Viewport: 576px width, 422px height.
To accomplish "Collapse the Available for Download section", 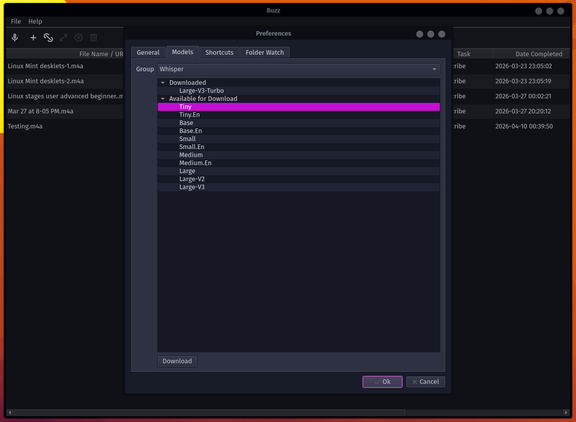I will 163,99.
